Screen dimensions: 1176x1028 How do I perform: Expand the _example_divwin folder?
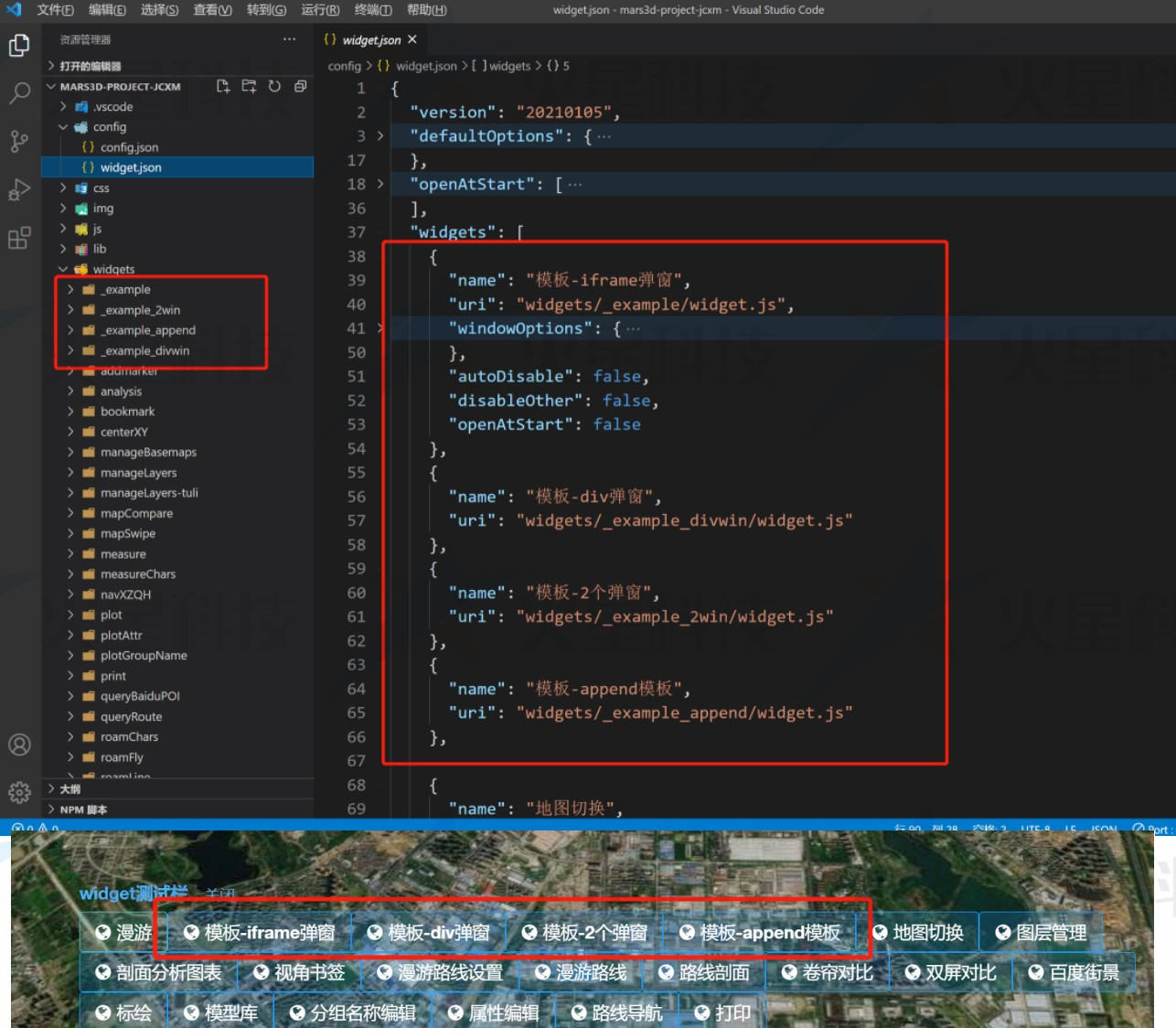[x=178, y=350]
